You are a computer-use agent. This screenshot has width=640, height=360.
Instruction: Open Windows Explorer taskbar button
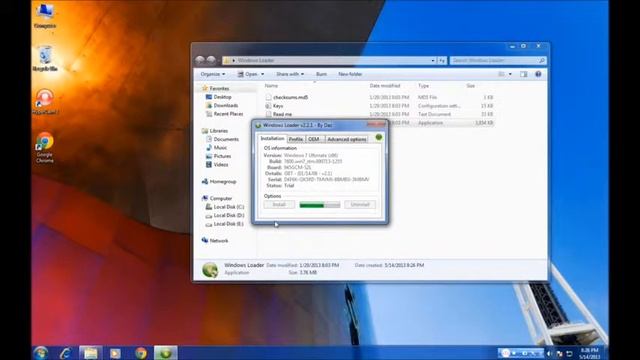pos(91,353)
